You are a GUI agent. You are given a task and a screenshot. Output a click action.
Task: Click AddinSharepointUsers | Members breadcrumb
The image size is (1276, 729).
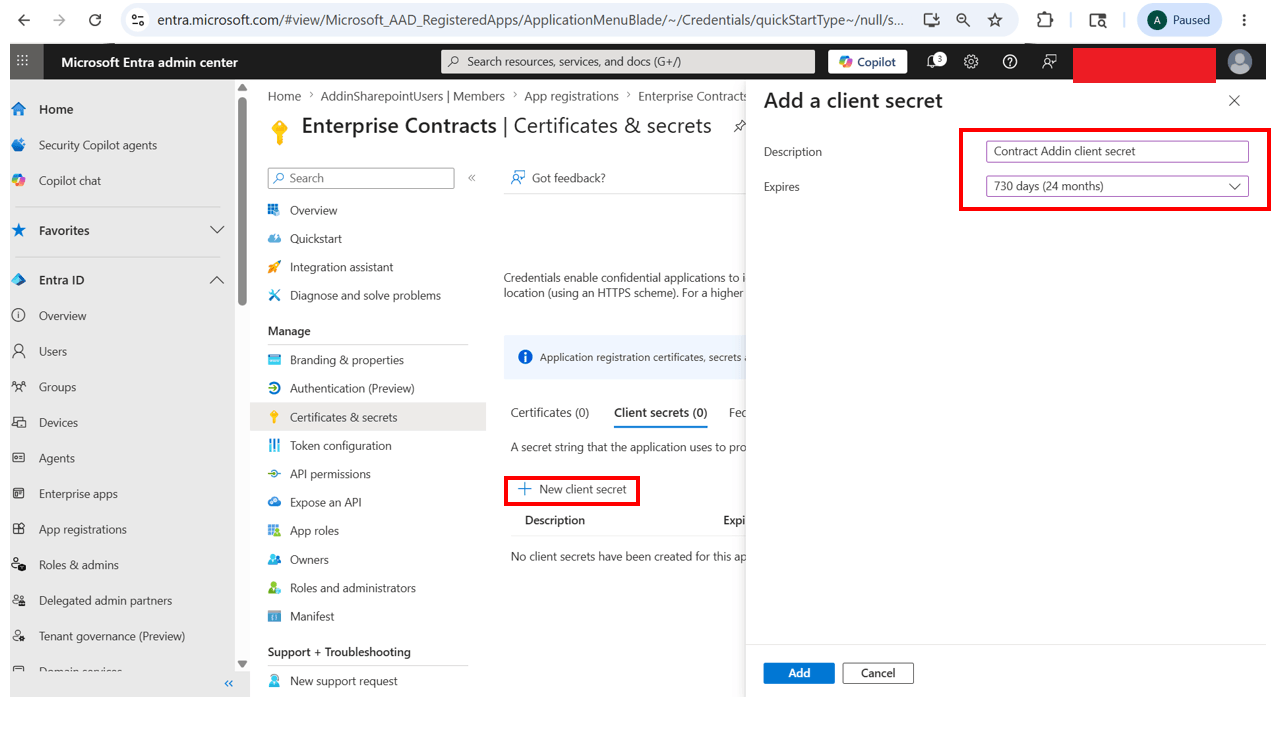412,96
